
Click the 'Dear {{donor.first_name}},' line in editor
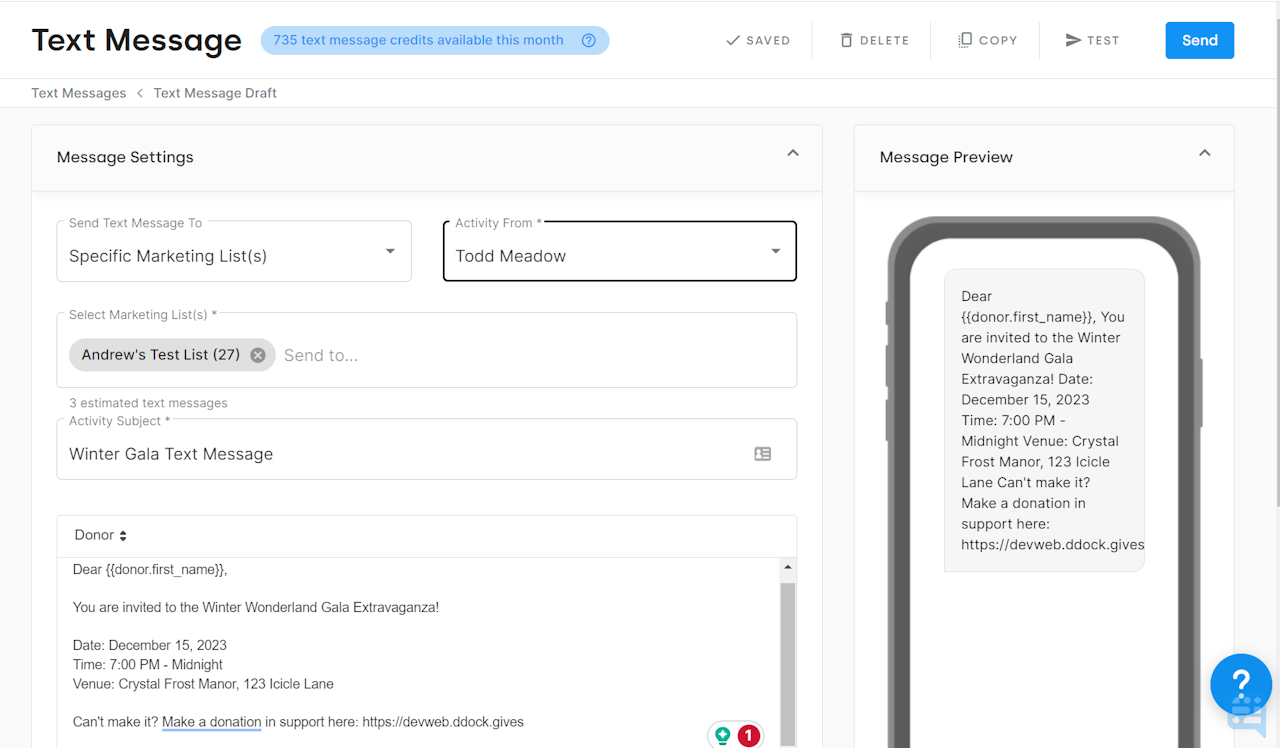150,570
